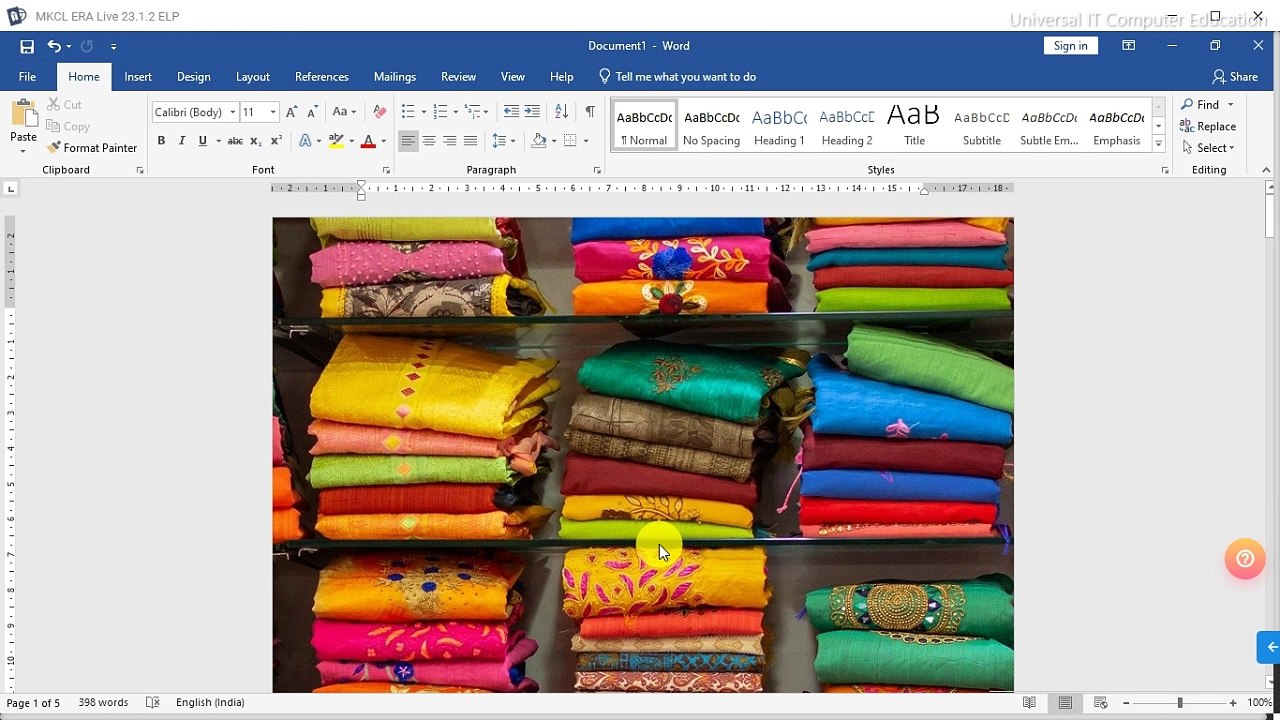Image resolution: width=1280 pixels, height=720 pixels.
Task: Click the Sign in button
Action: click(1070, 46)
